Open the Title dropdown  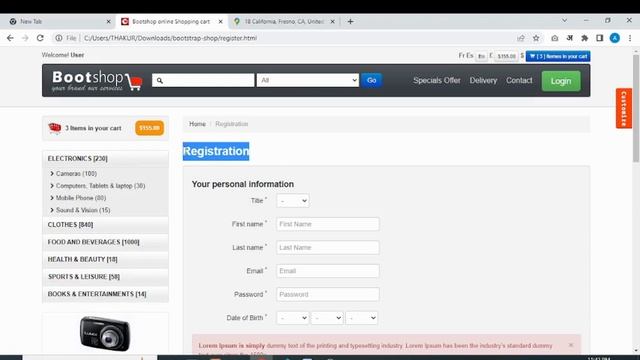coord(293,200)
